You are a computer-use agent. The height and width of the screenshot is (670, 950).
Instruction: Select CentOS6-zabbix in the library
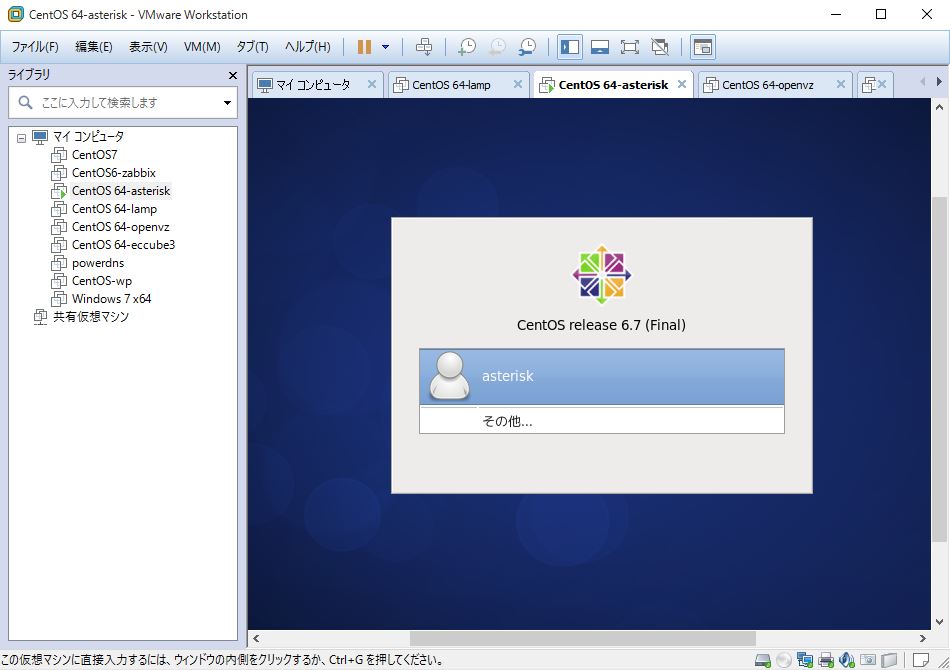(x=113, y=173)
